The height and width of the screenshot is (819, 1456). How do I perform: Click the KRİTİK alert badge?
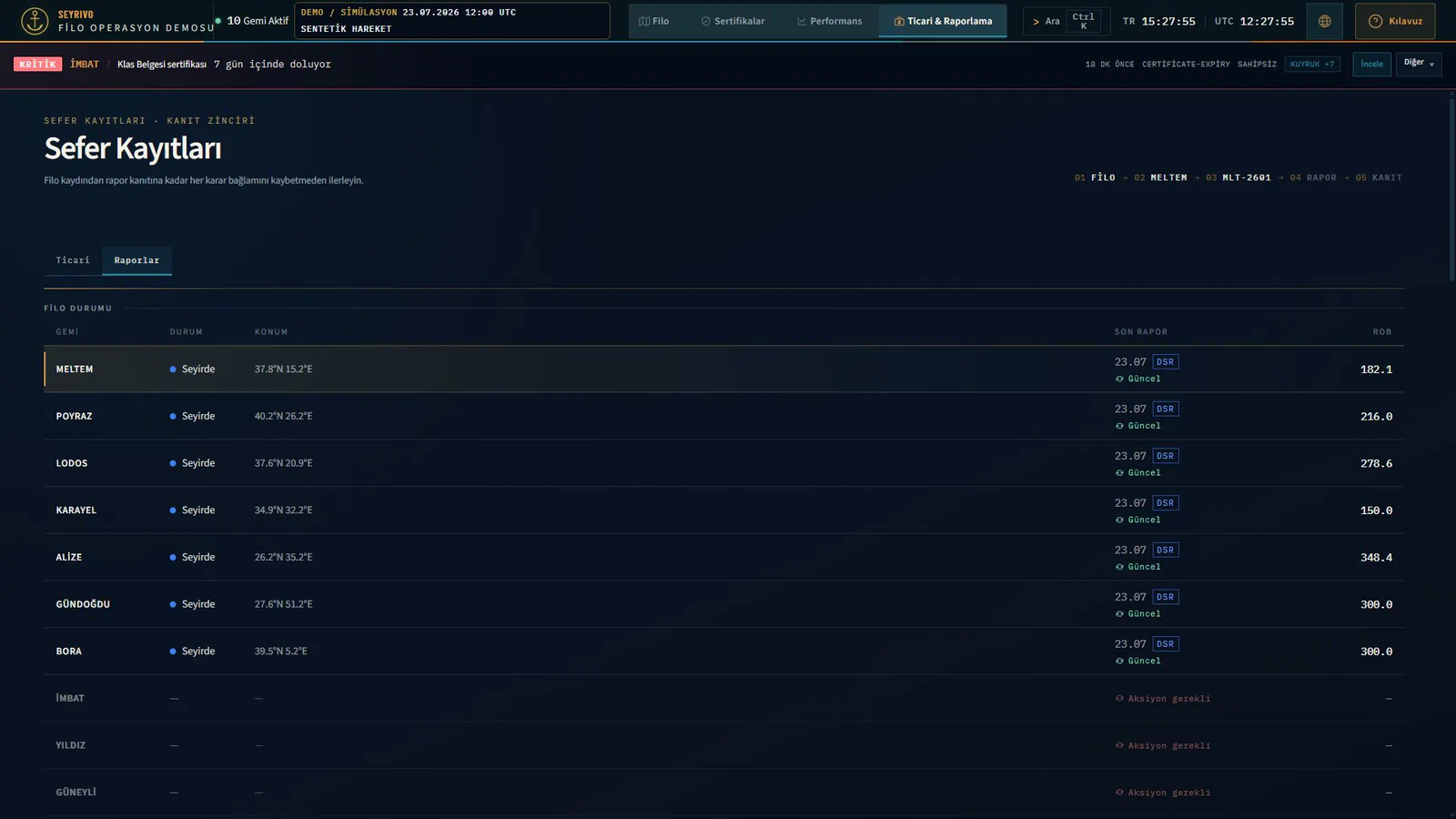tap(38, 64)
